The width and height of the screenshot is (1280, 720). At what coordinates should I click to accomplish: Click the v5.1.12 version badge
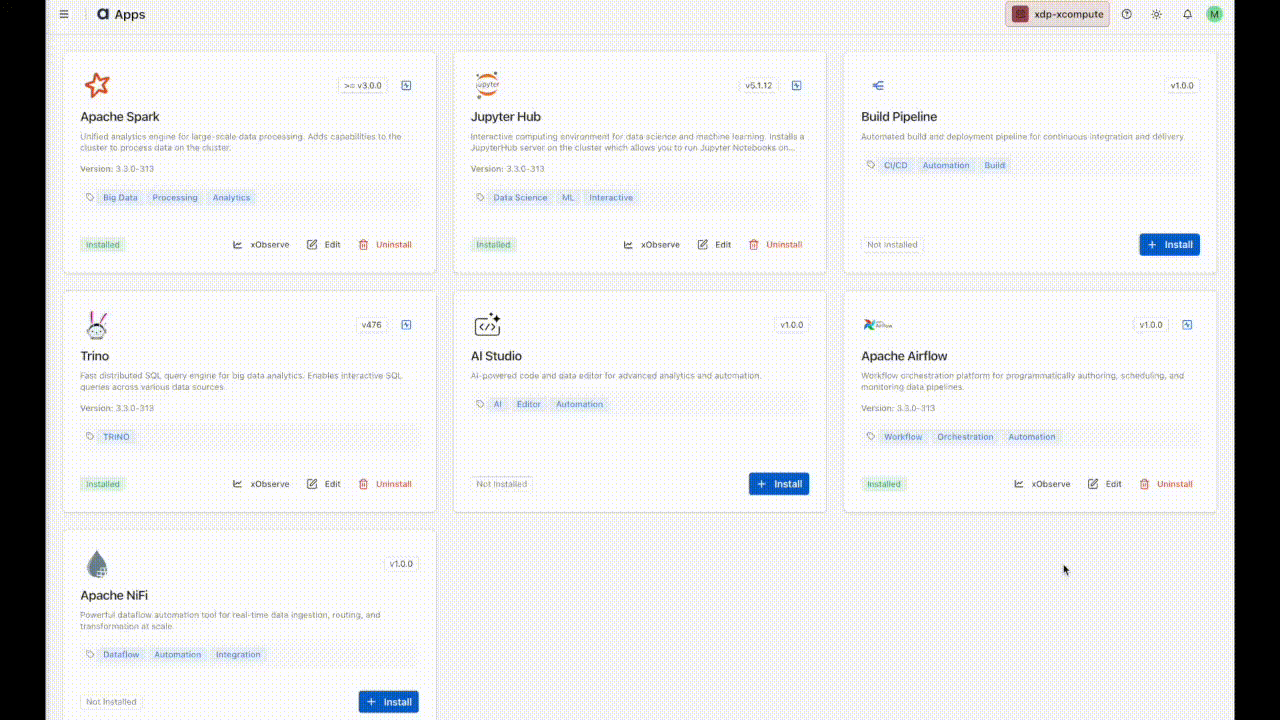(x=759, y=86)
